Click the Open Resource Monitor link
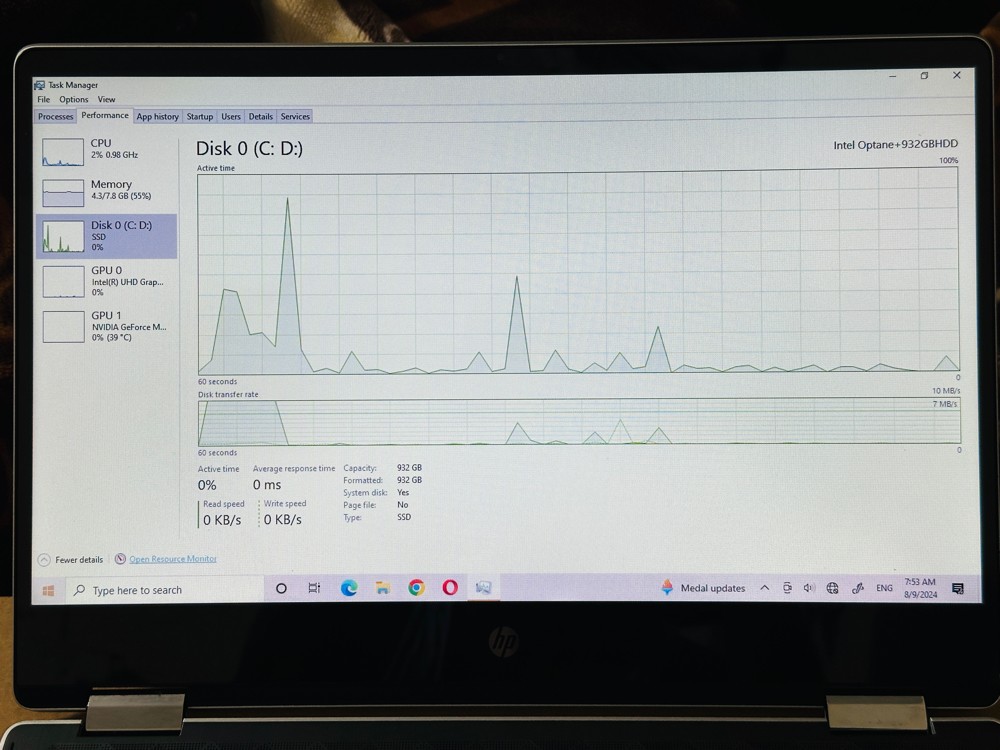 point(173,559)
